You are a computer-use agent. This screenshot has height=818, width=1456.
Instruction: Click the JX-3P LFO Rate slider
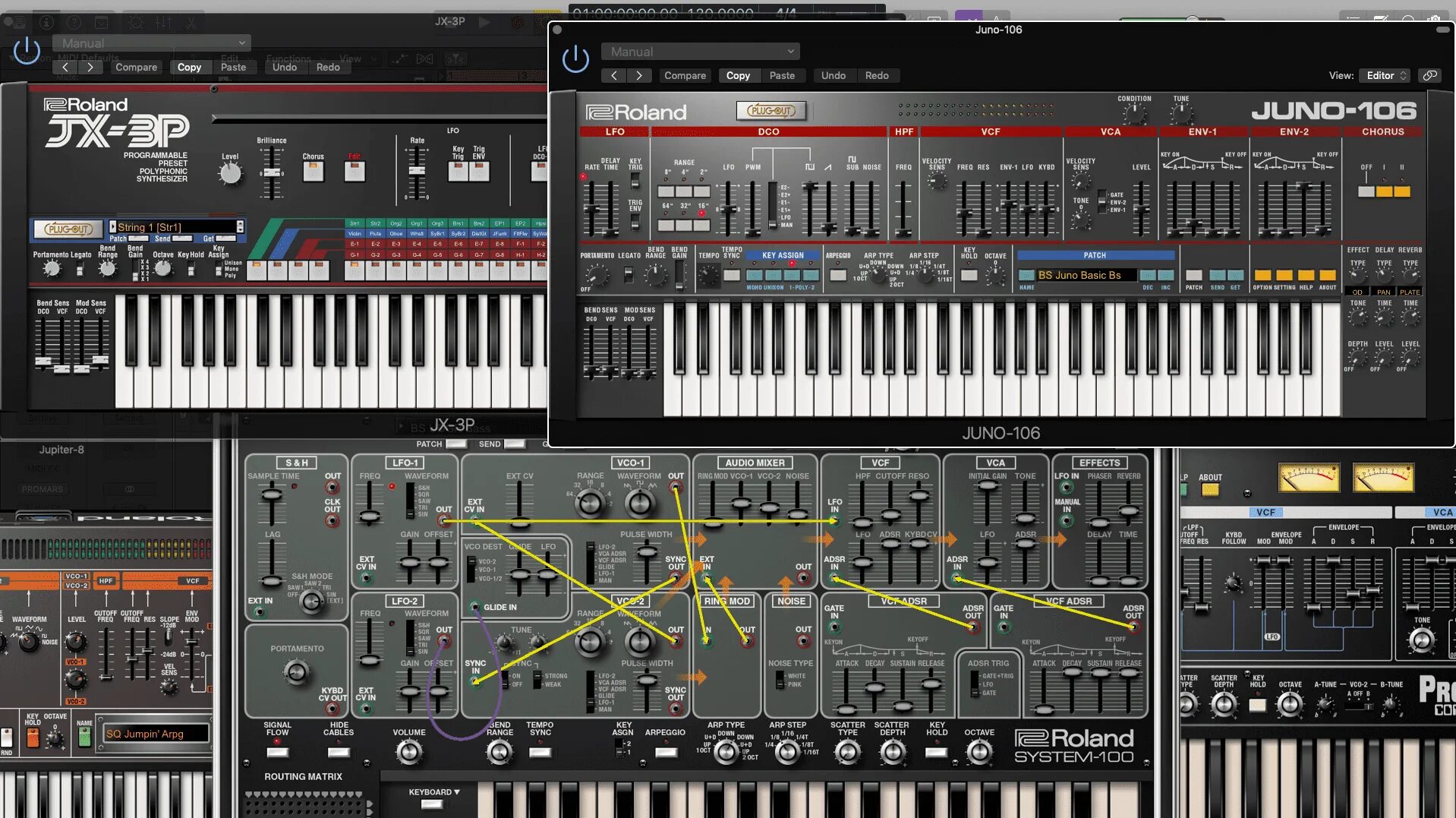click(417, 172)
